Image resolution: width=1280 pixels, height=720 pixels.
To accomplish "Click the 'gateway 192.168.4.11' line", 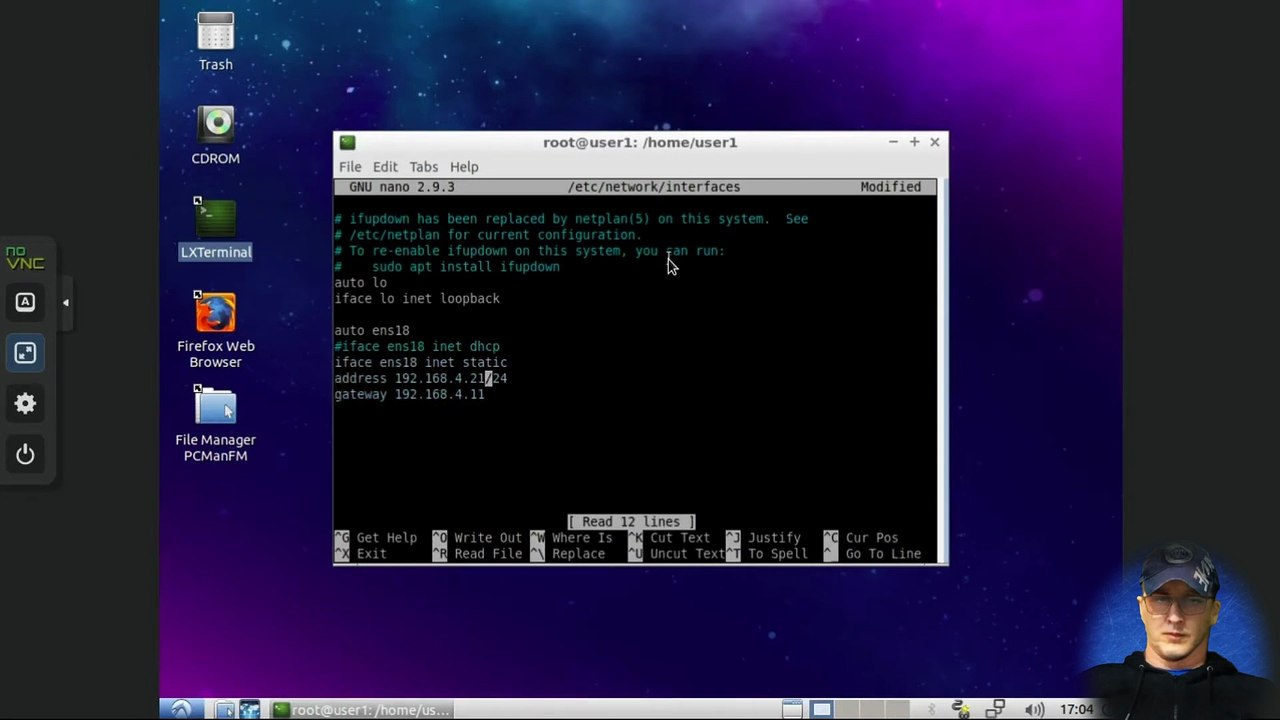I will click(409, 394).
